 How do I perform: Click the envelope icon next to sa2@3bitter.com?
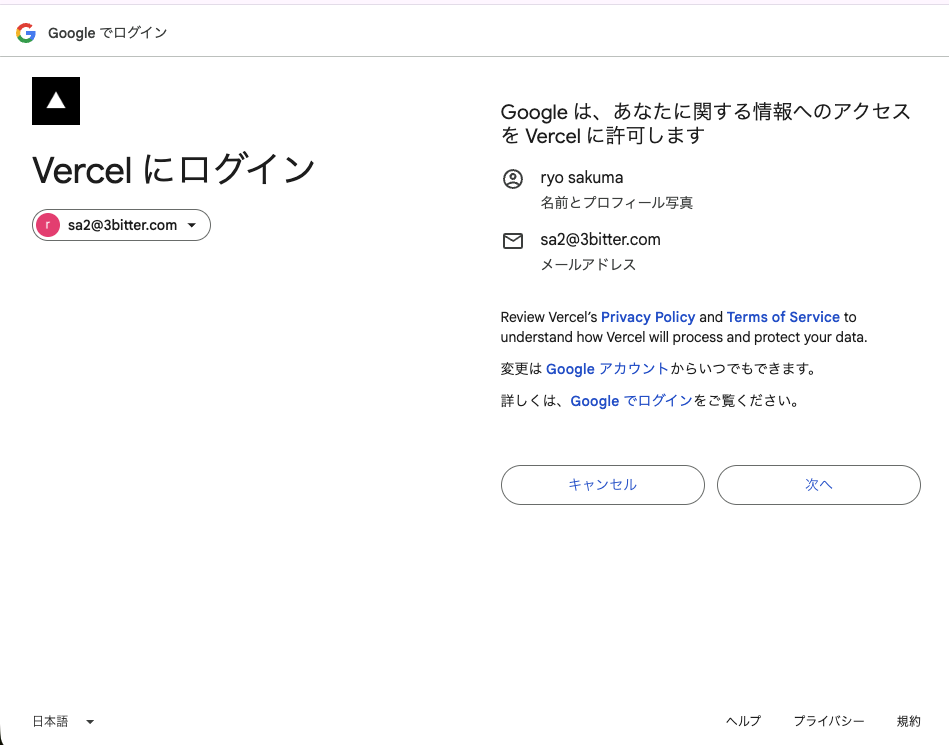click(x=512, y=241)
